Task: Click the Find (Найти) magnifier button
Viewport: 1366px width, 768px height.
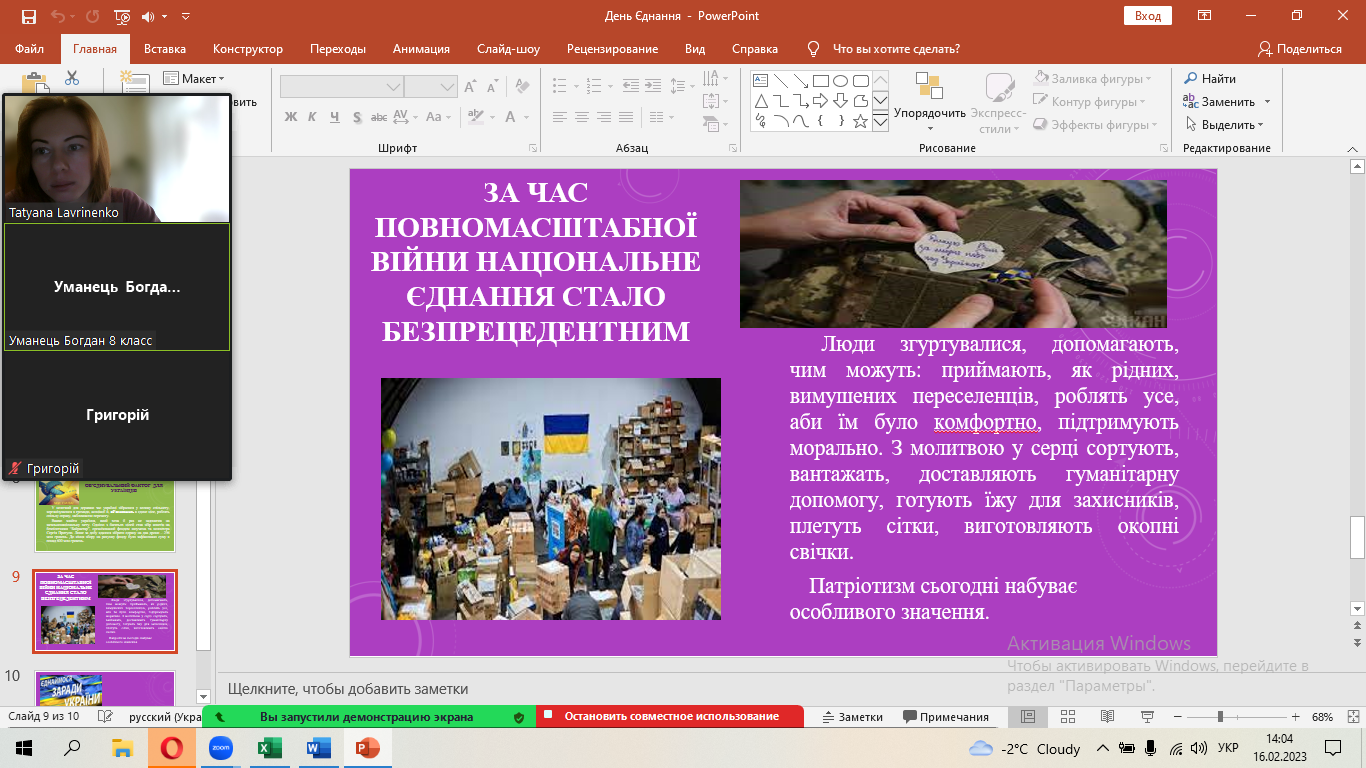Action: click(1210, 78)
